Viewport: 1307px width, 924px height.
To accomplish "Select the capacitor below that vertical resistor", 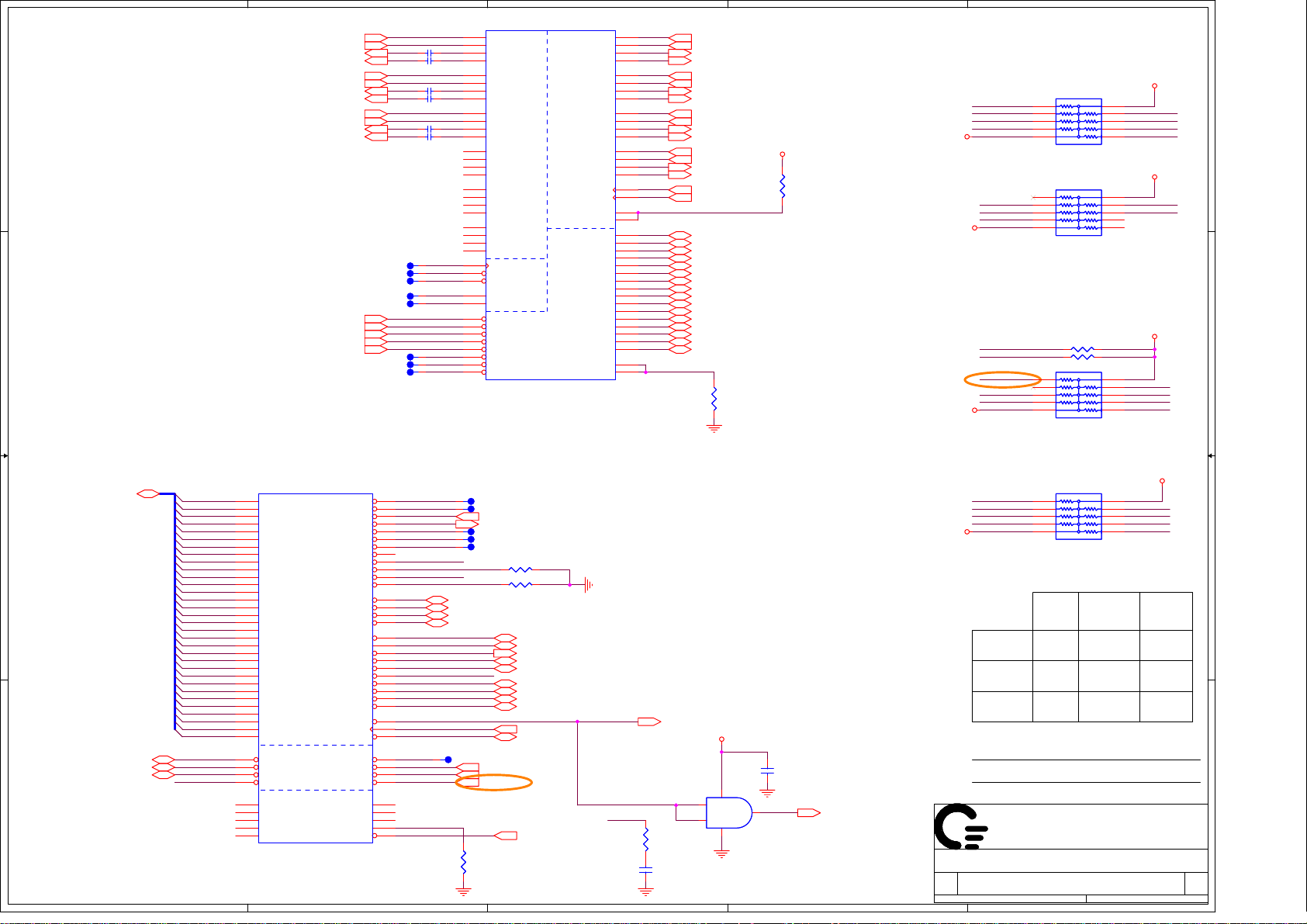I will 645,870.
